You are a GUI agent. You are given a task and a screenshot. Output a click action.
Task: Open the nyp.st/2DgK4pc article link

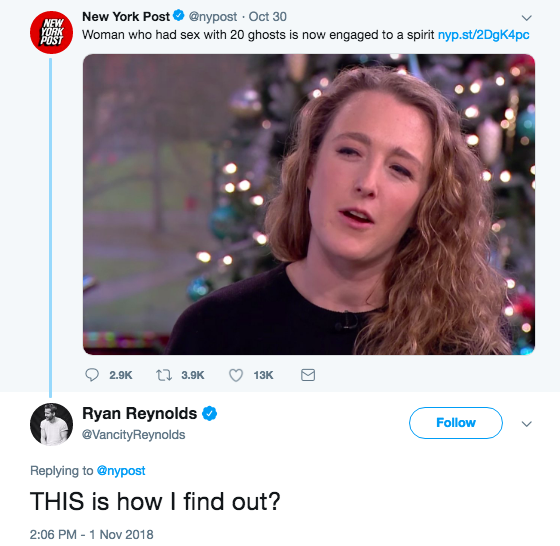click(484, 35)
